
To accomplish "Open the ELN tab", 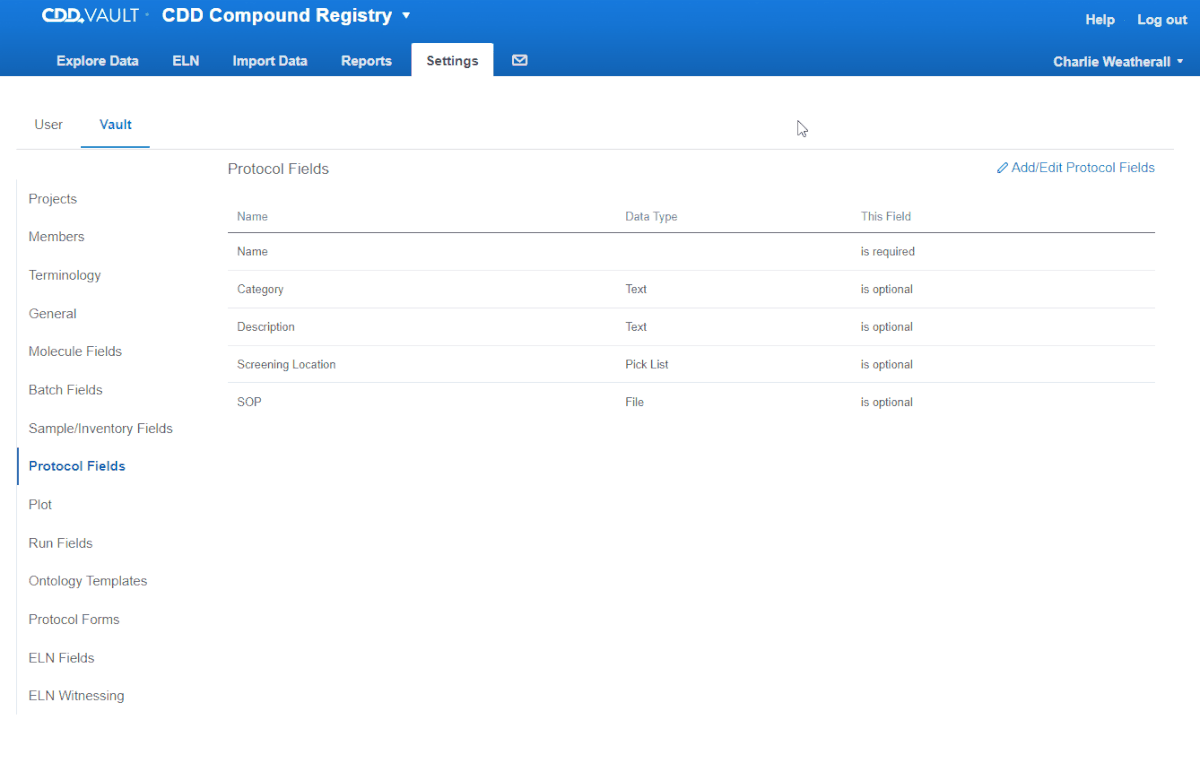I will (185, 61).
